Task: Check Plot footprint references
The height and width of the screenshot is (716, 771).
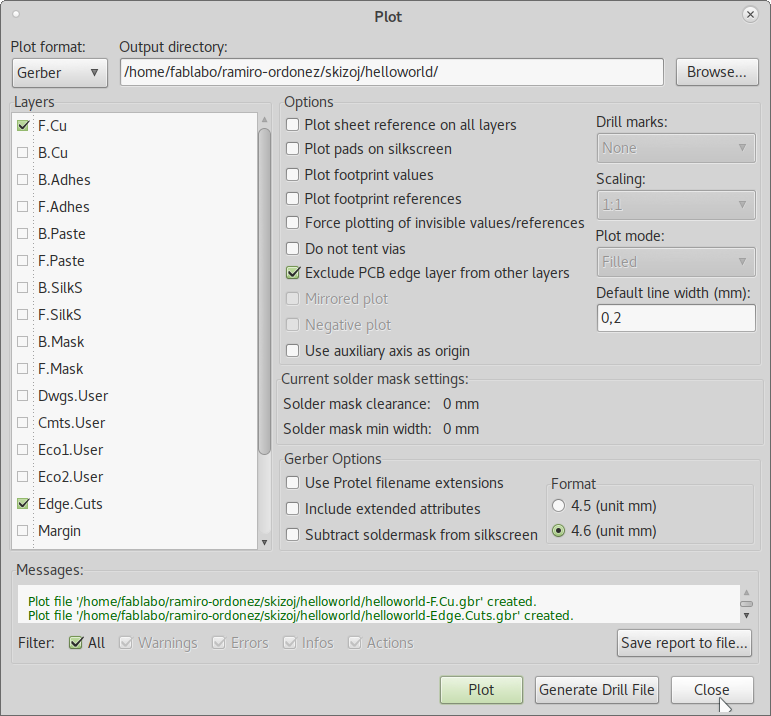Action: coord(293,199)
